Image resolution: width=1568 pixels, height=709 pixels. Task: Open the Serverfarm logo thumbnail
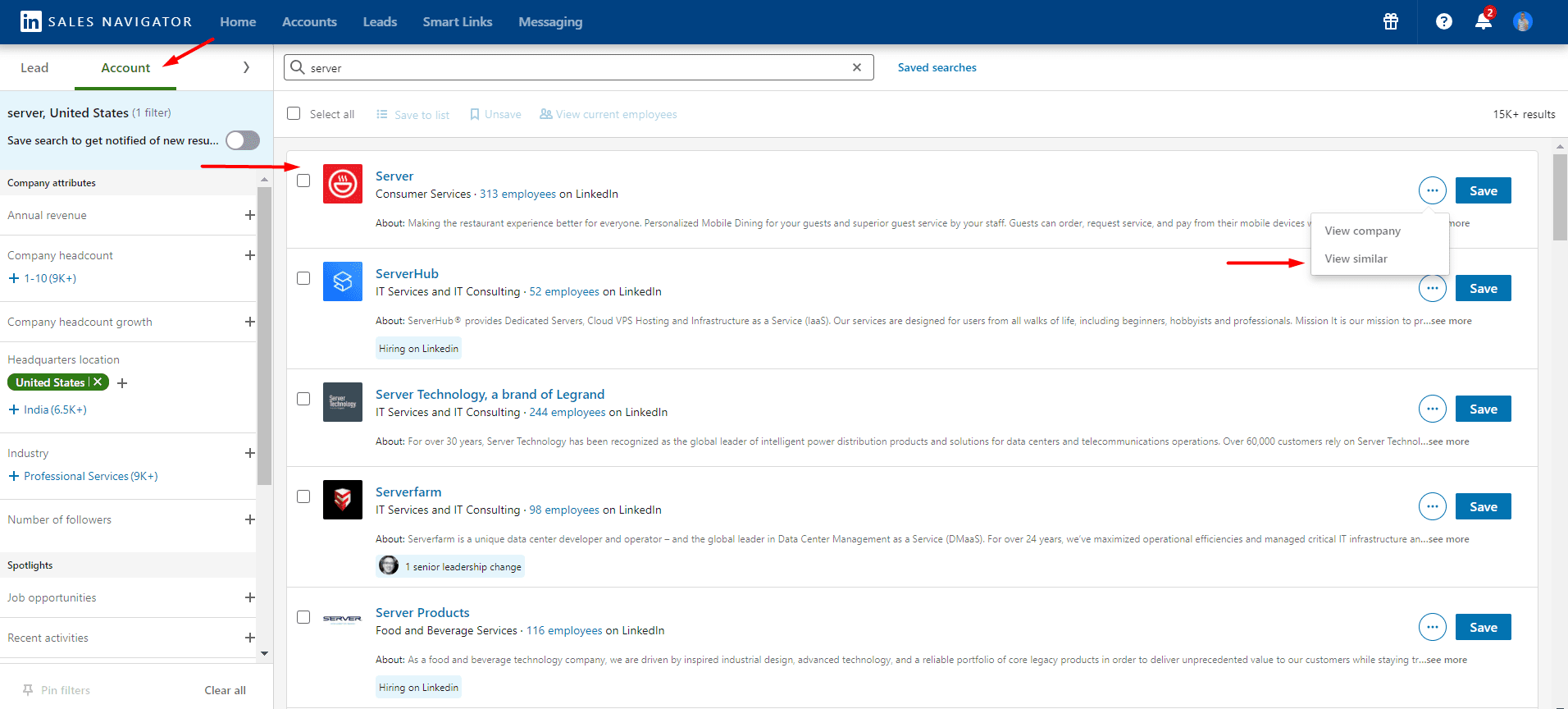click(343, 500)
